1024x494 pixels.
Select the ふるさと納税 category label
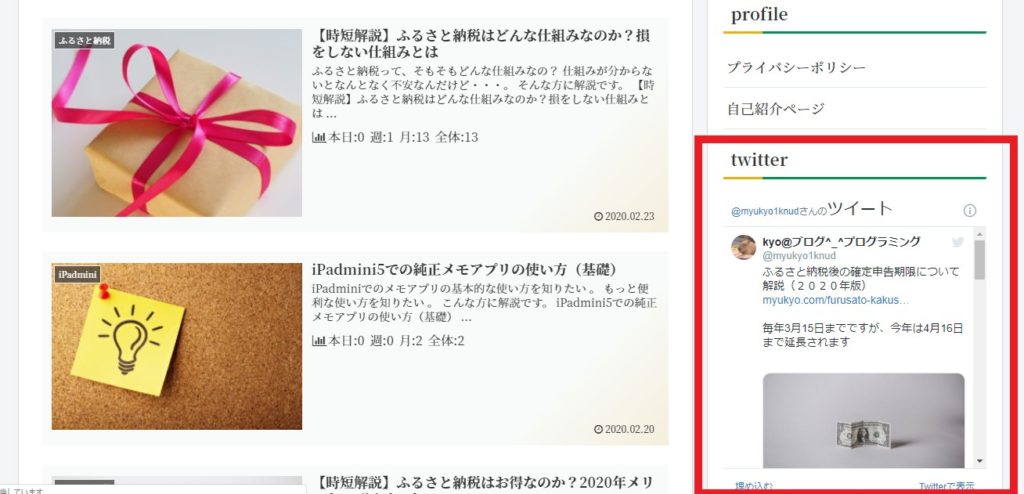coord(84,41)
